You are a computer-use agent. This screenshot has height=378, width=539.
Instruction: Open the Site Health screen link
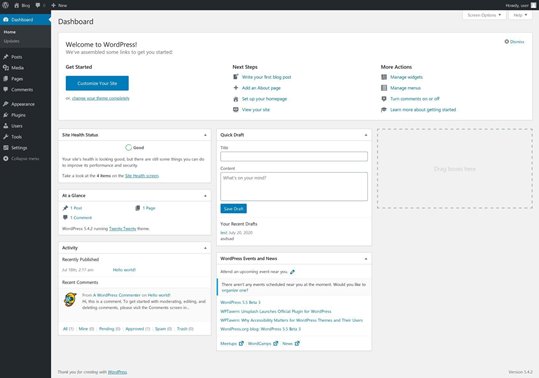pyautogui.click(x=142, y=176)
